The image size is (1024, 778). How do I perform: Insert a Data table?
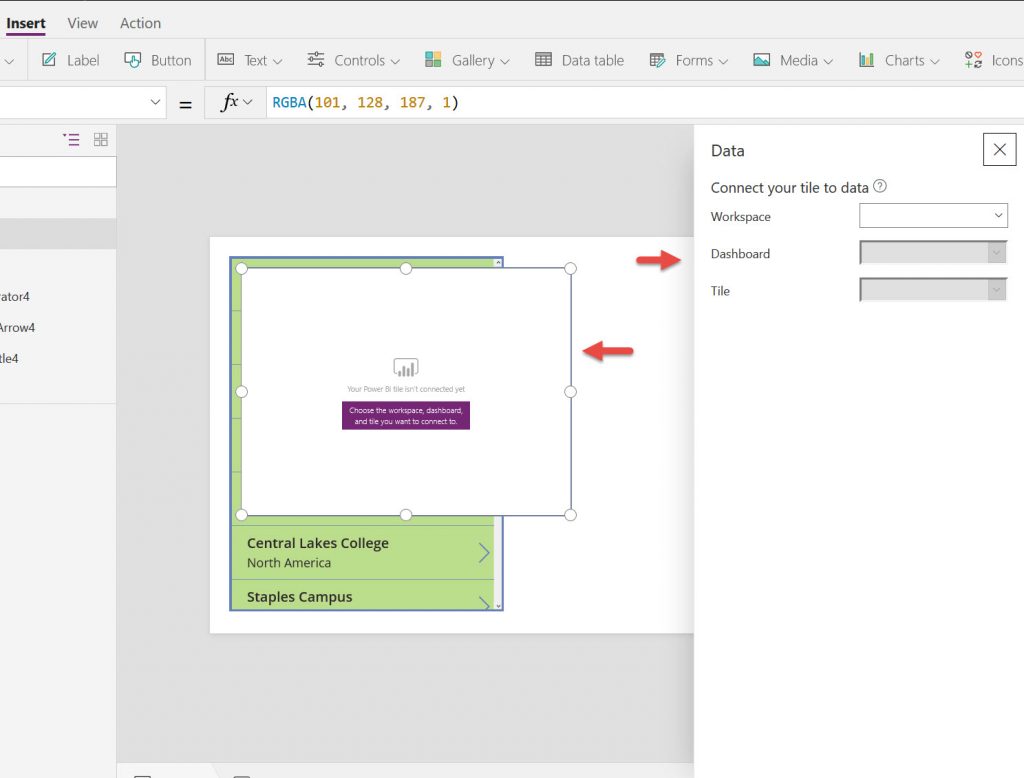(580, 60)
